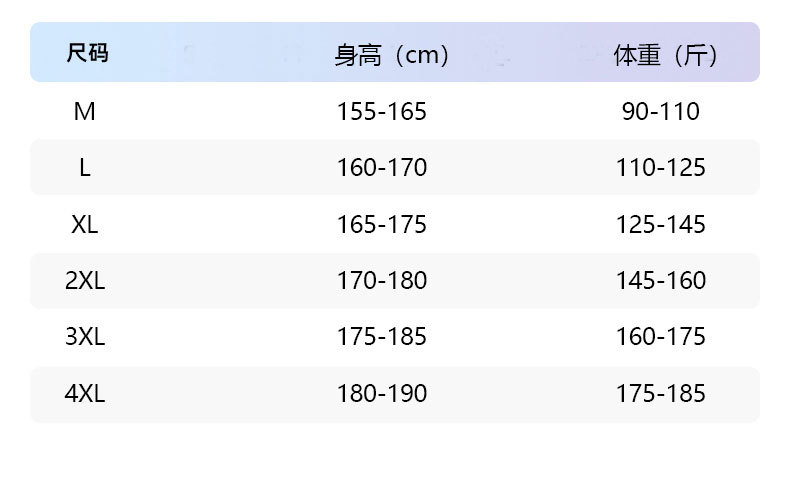Select the 3XL size label
This screenshot has width=790, height=477.
(85, 337)
